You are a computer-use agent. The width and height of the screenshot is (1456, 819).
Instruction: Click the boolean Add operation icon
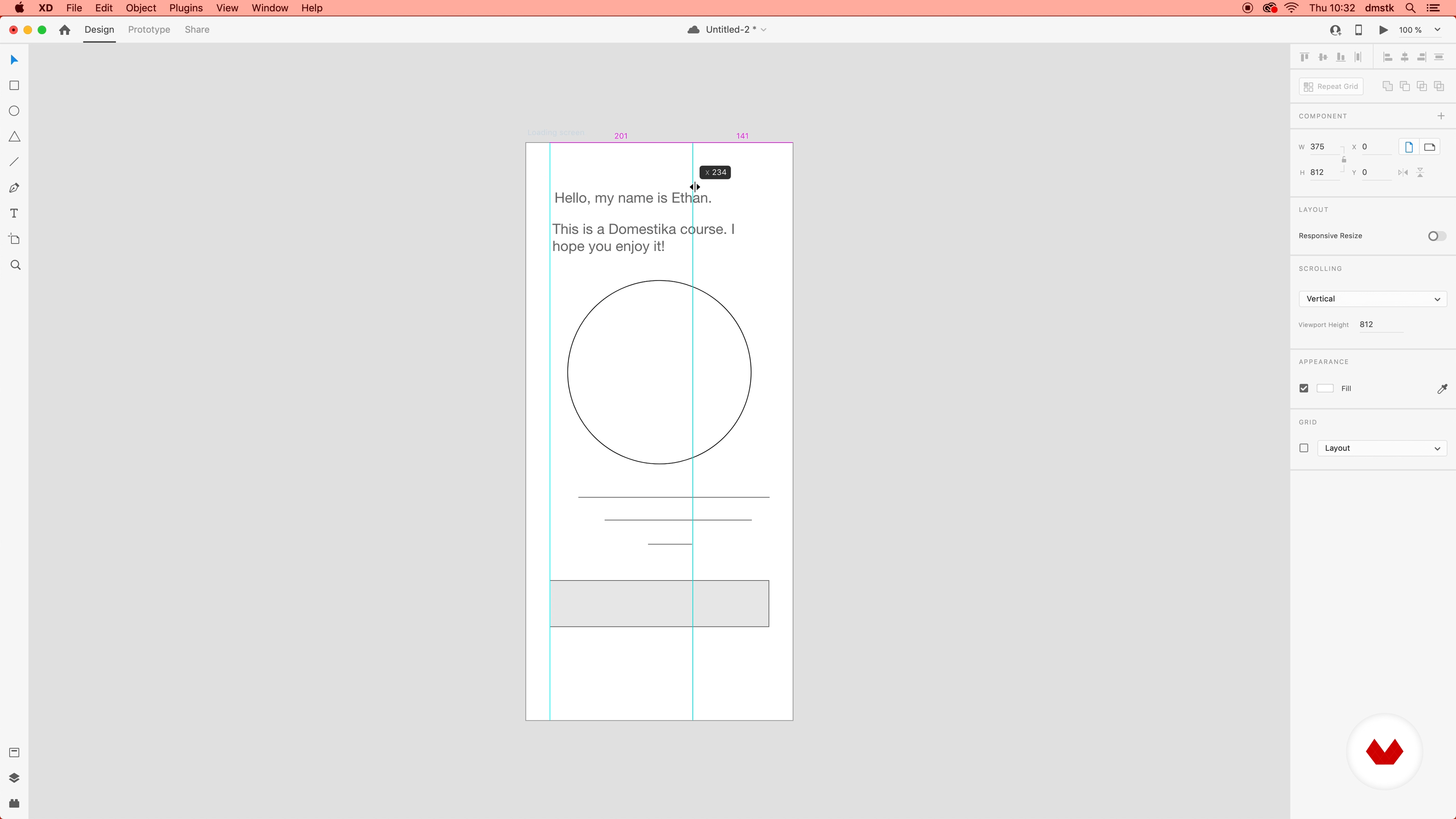(x=1388, y=86)
